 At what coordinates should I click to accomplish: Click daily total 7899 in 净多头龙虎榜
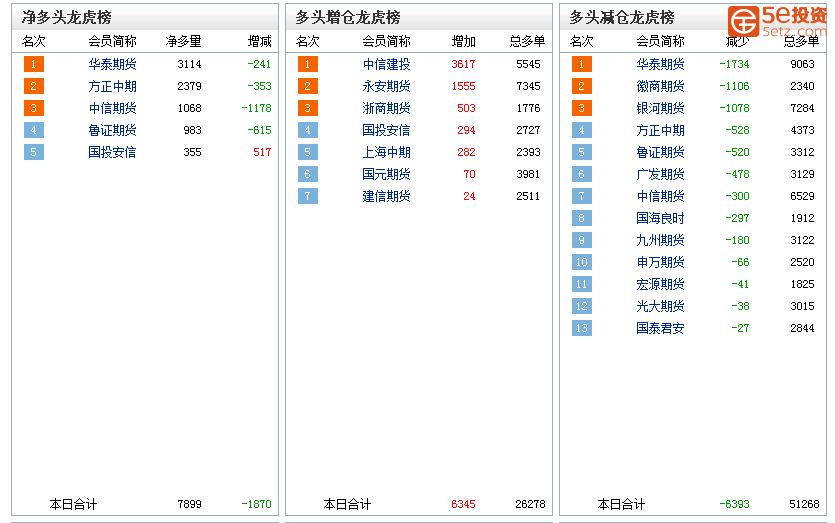click(x=190, y=504)
